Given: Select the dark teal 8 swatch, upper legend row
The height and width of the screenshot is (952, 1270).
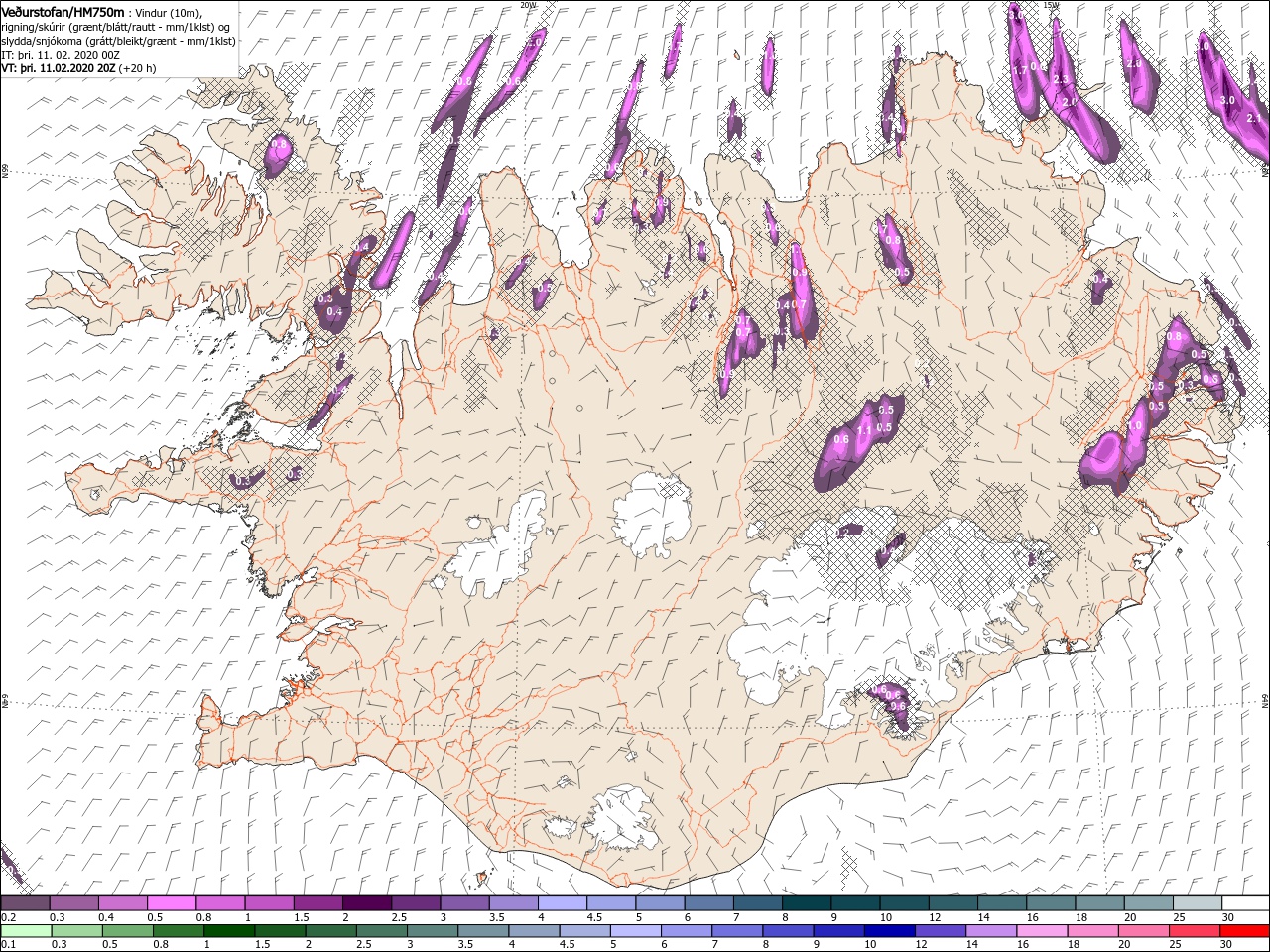Looking at the screenshot, I should [x=805, y=903].
